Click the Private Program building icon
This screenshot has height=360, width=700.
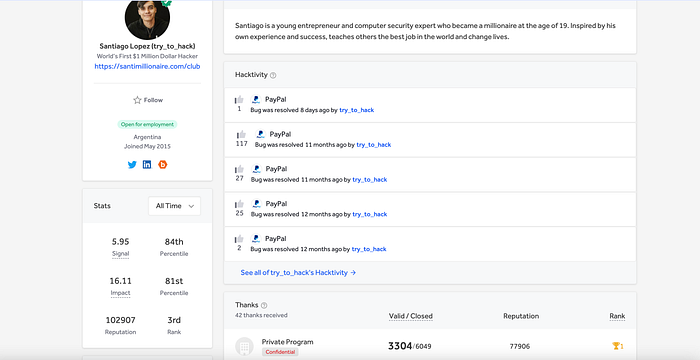tap(244, 347)
